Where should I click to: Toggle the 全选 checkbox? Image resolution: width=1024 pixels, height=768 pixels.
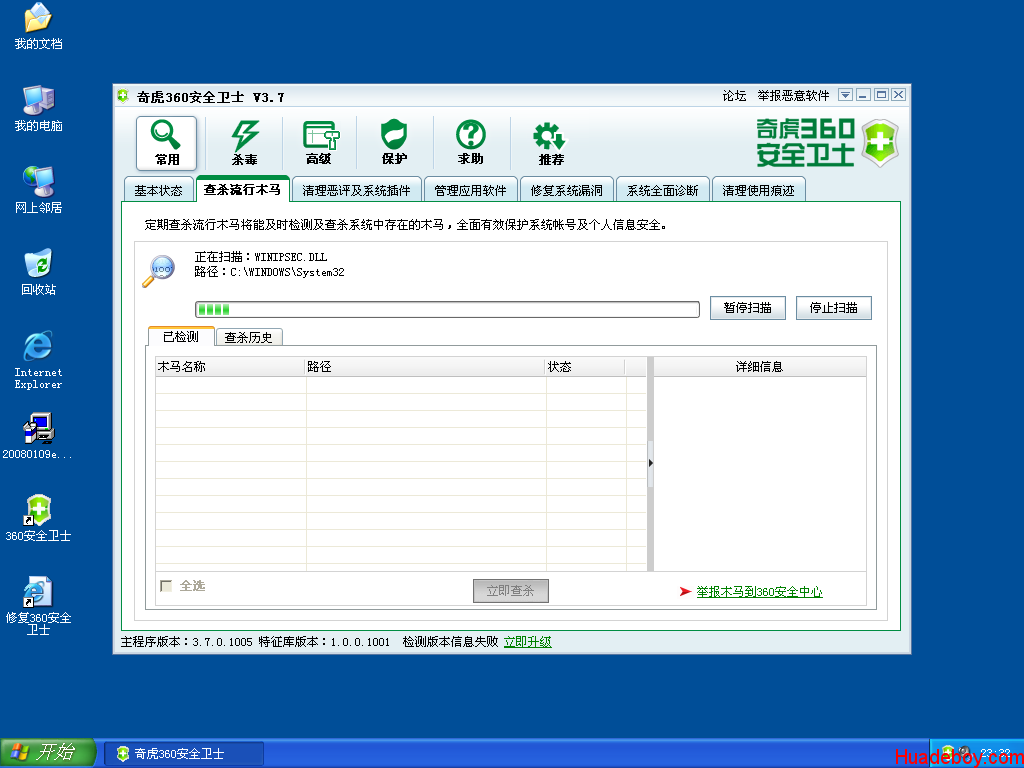167,586
